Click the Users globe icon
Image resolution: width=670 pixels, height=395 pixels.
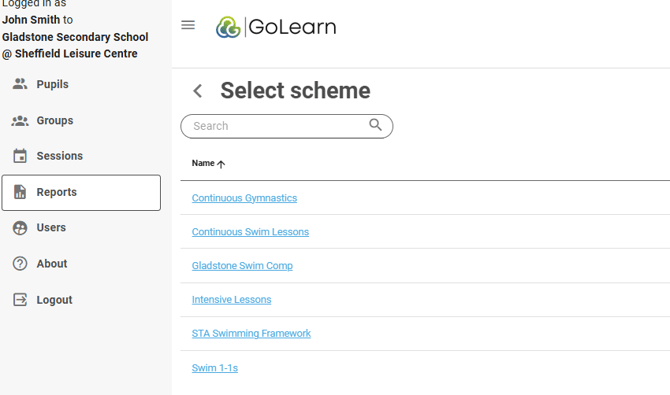point(20,228)
